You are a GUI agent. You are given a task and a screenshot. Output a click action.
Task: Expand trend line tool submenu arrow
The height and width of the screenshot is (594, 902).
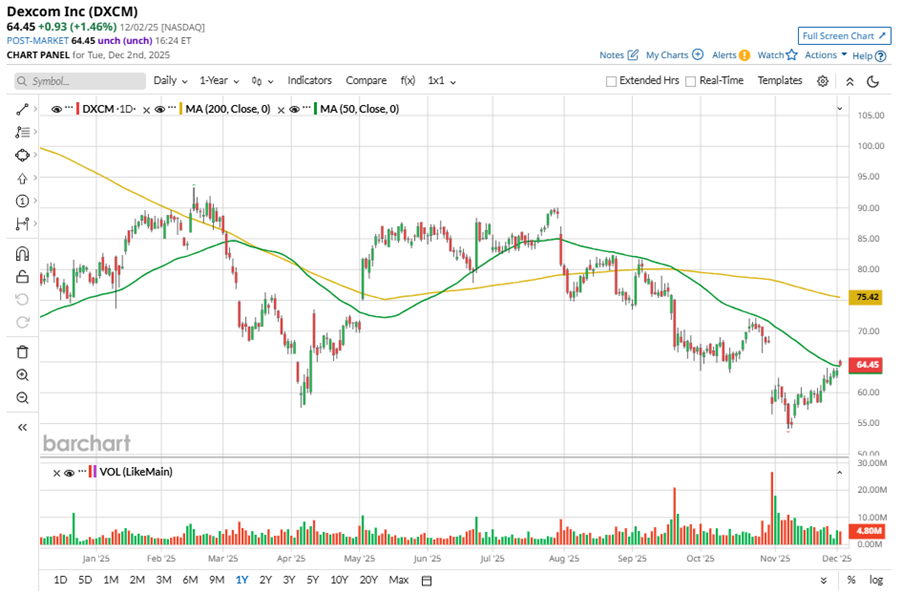click(35, 109)
